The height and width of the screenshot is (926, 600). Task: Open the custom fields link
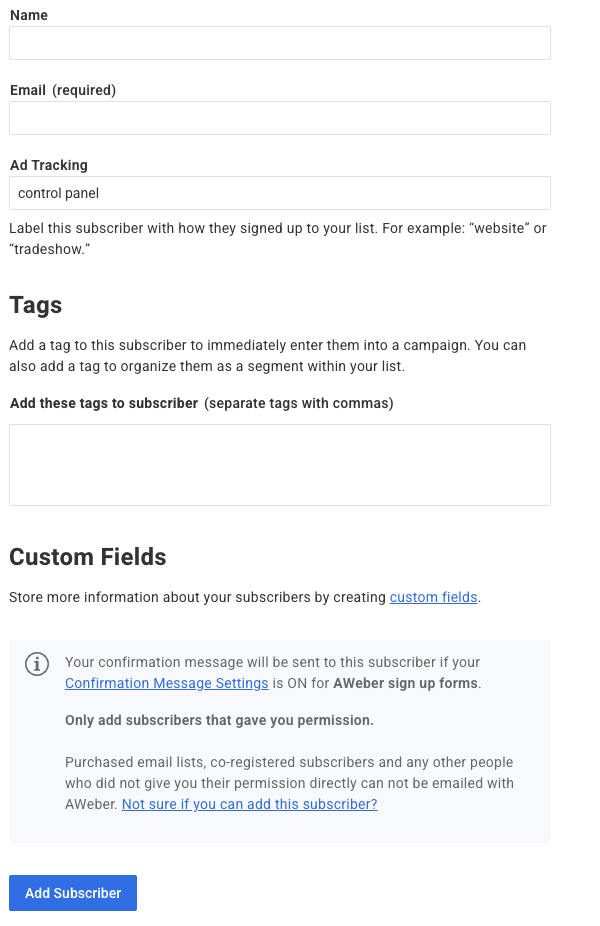pyautogui.click(x=433, y=597)
